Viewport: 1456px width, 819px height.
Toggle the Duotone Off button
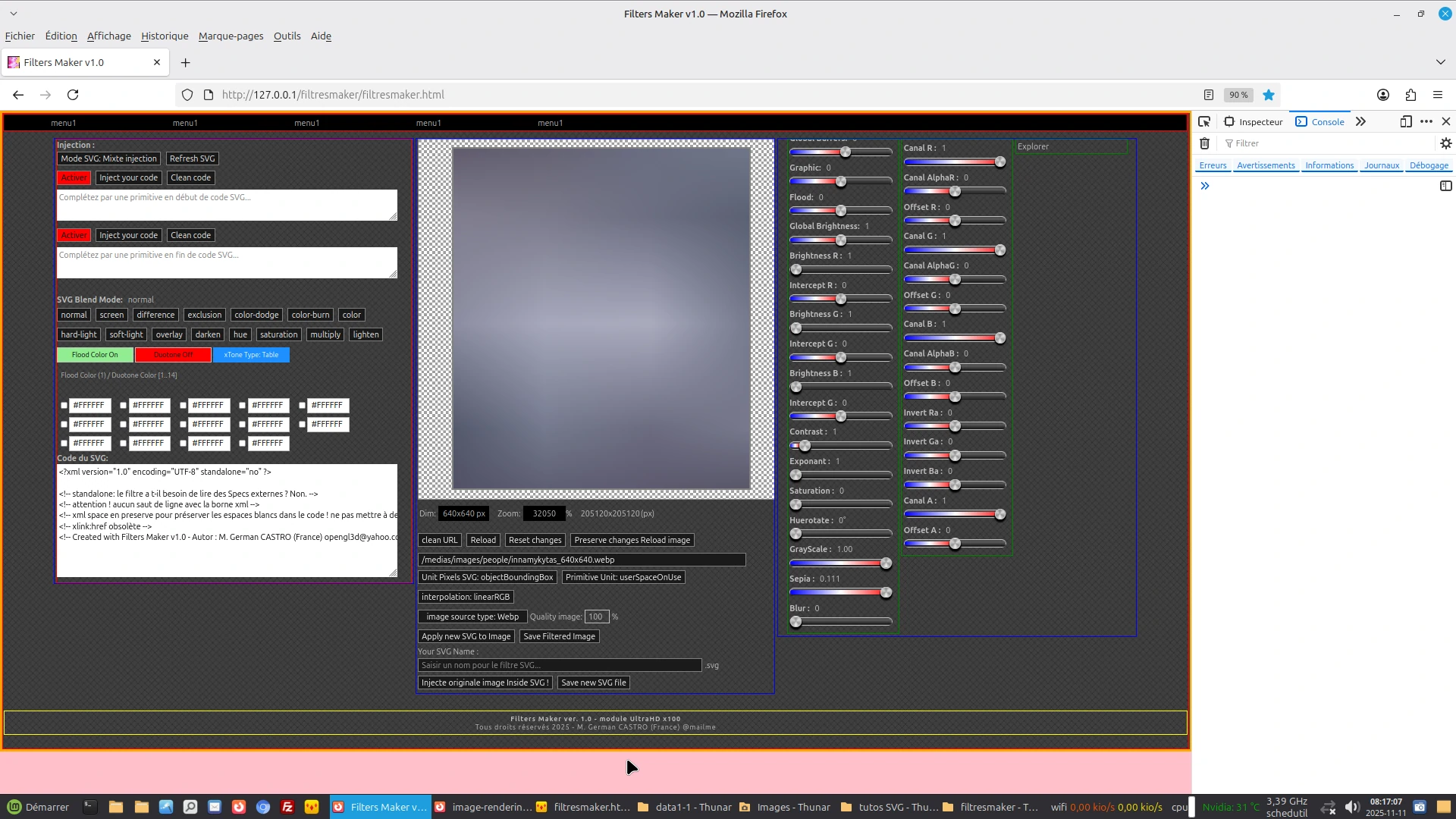(173, 355)
